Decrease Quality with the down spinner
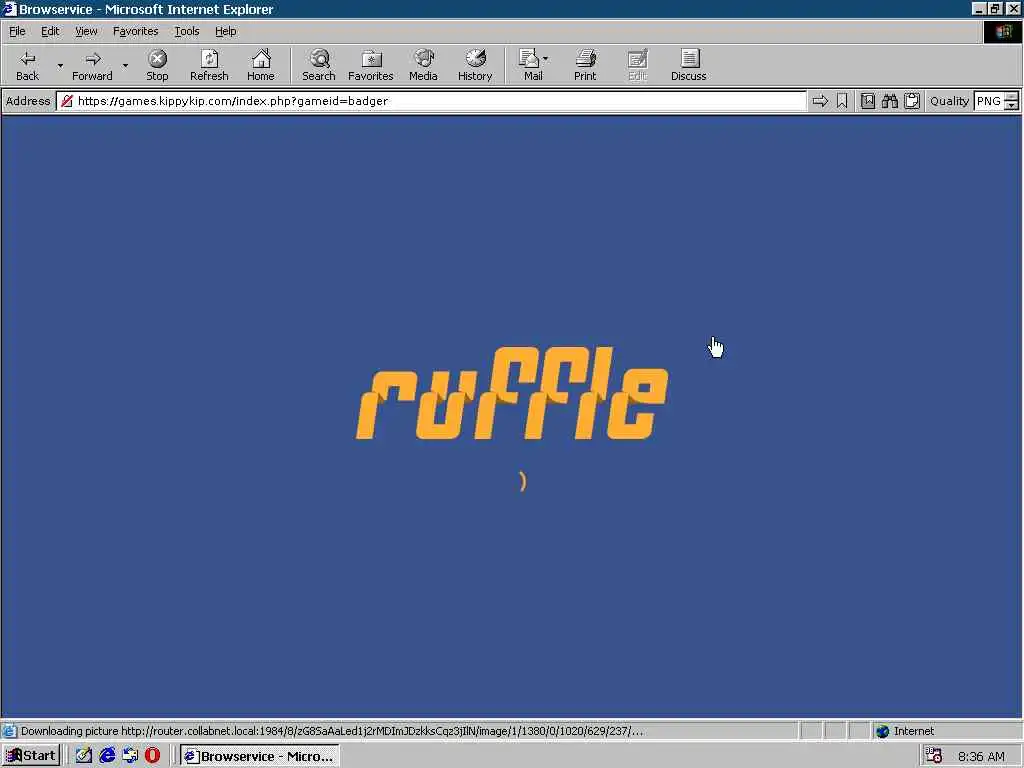This screenshot has width=1024, height=768. [1012, 106]
